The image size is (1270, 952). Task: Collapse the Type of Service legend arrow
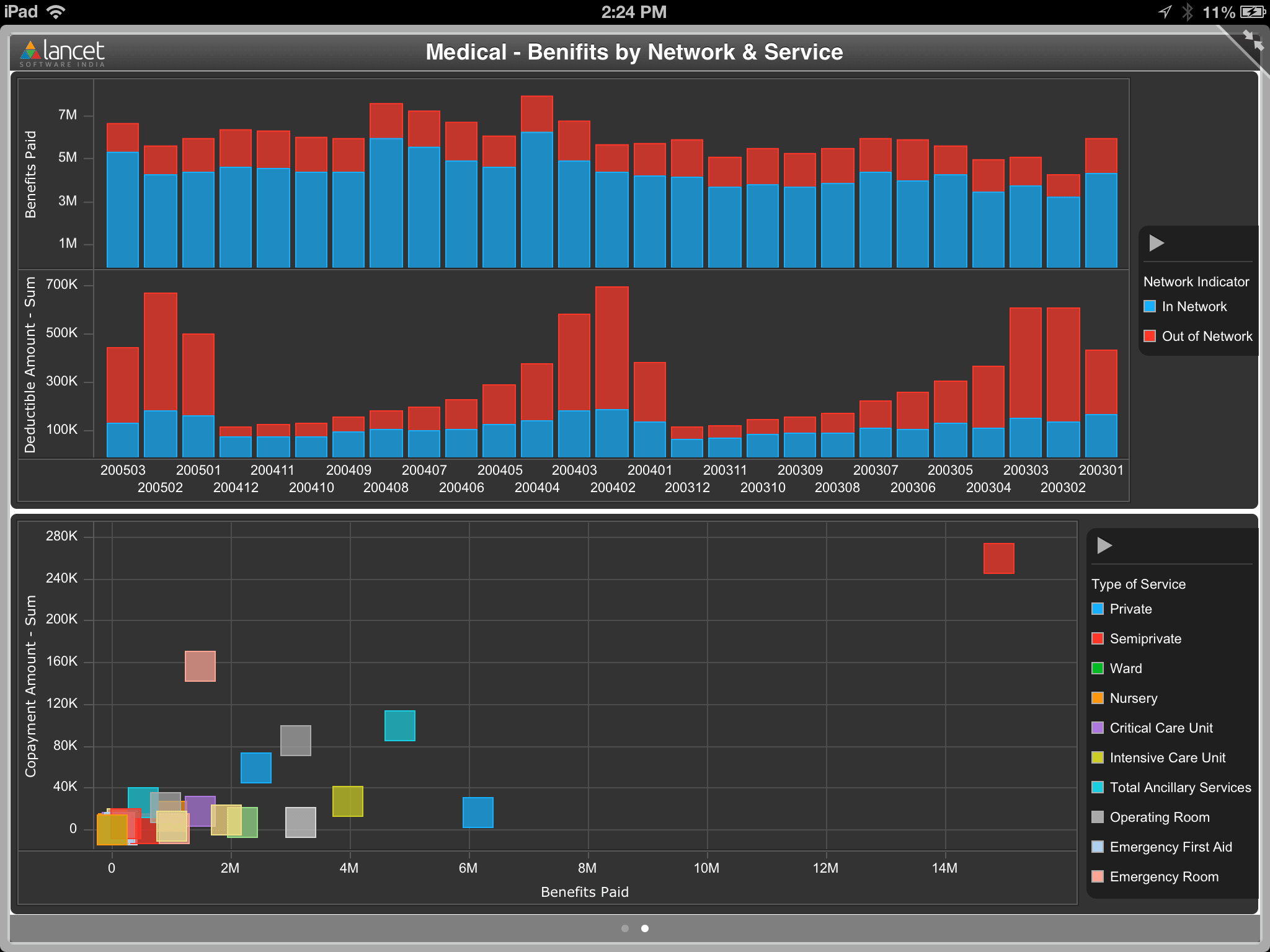(1104, 545)
